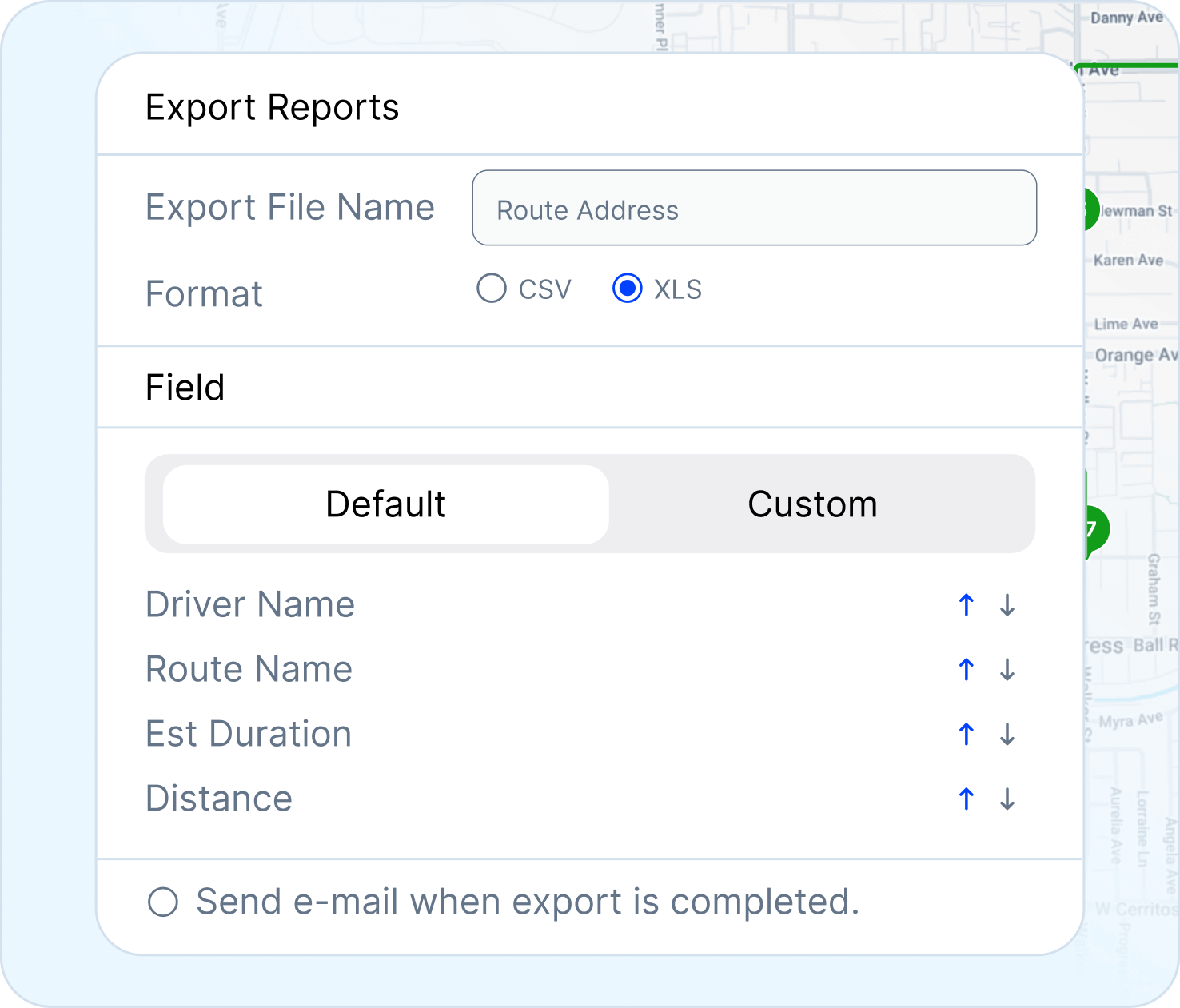Switch to Default fields tab
The height and width of the screenshot is (1008, 1180).
385,504
